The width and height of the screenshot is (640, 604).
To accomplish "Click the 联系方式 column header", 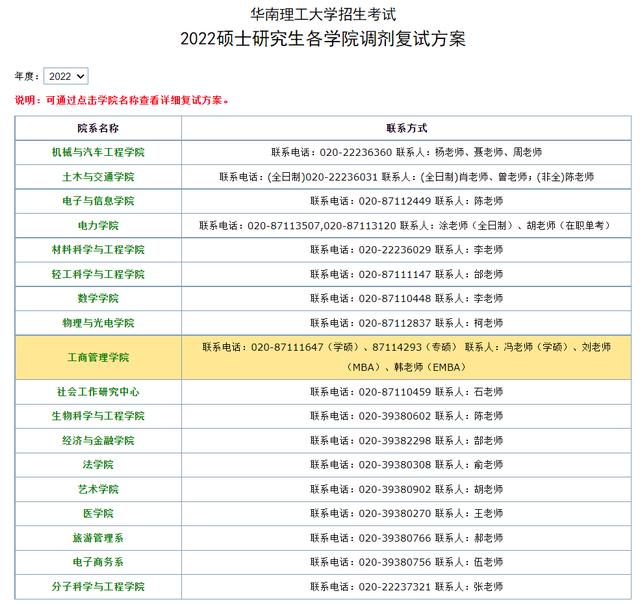I will [407, 128].
